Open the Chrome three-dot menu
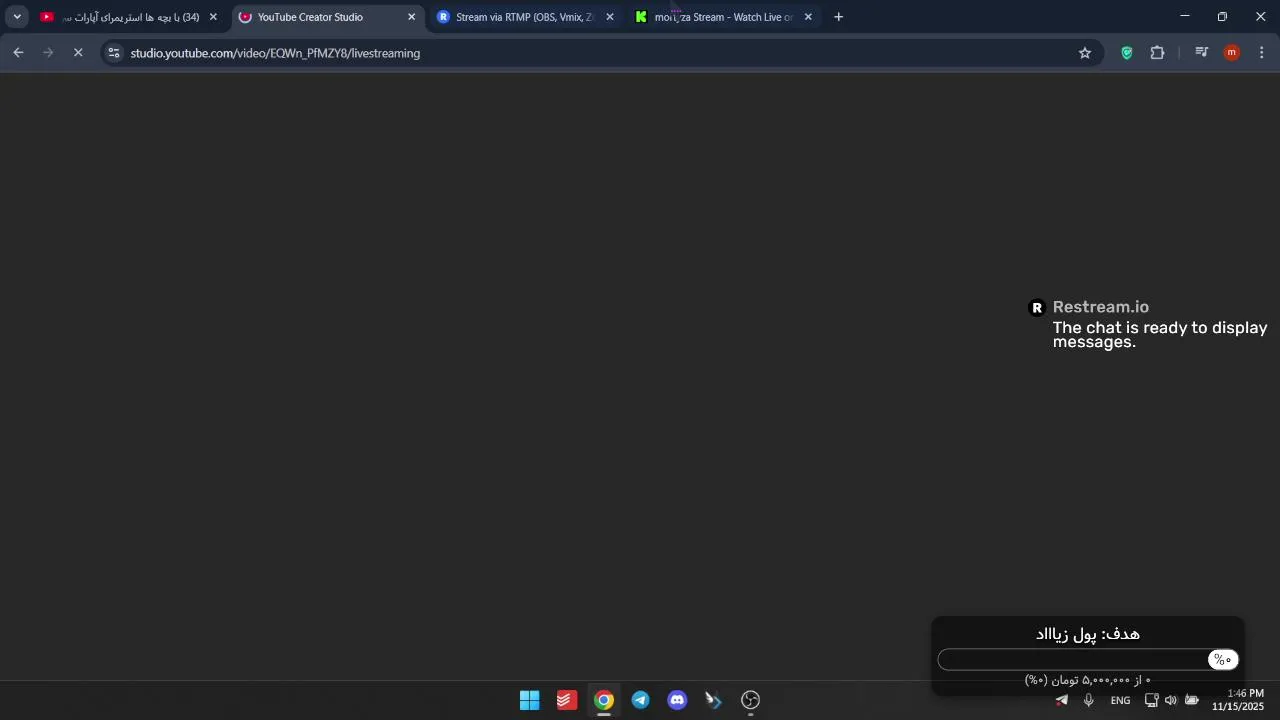 tap(1262, 53)
